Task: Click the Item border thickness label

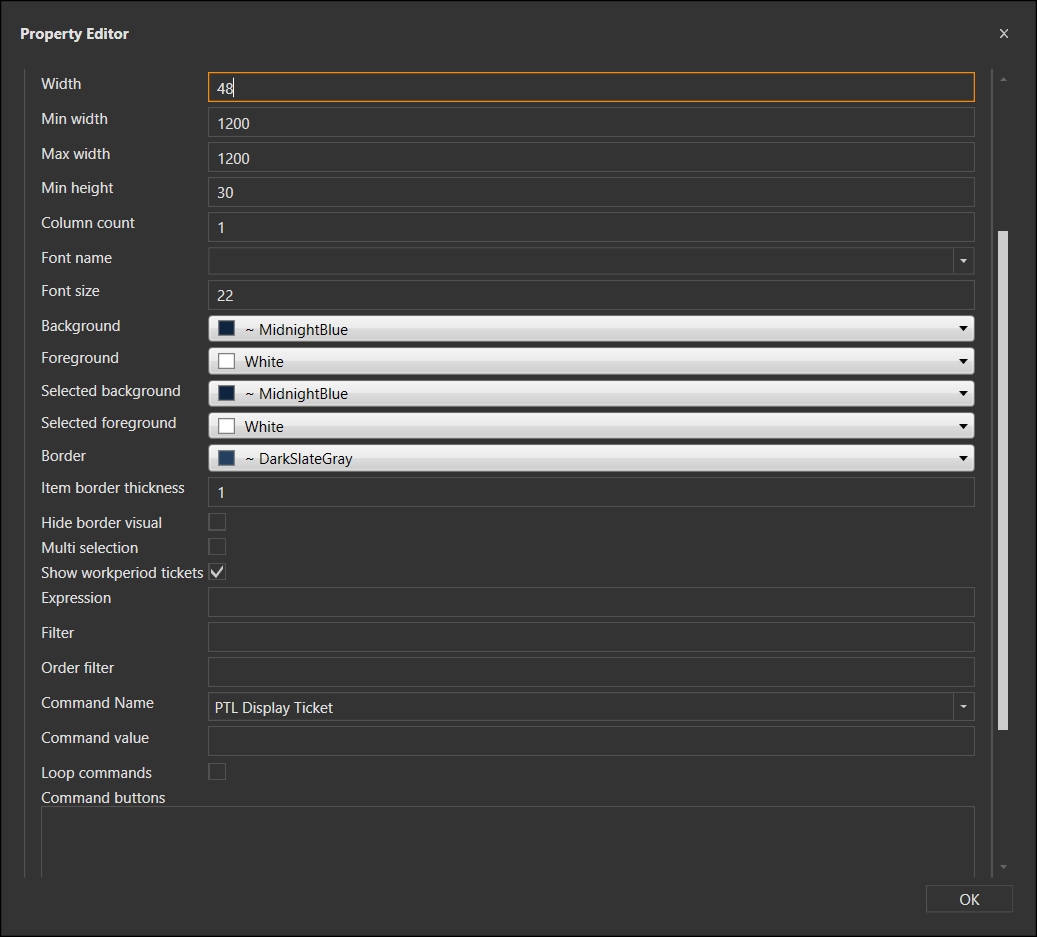Action: (112, 488)
